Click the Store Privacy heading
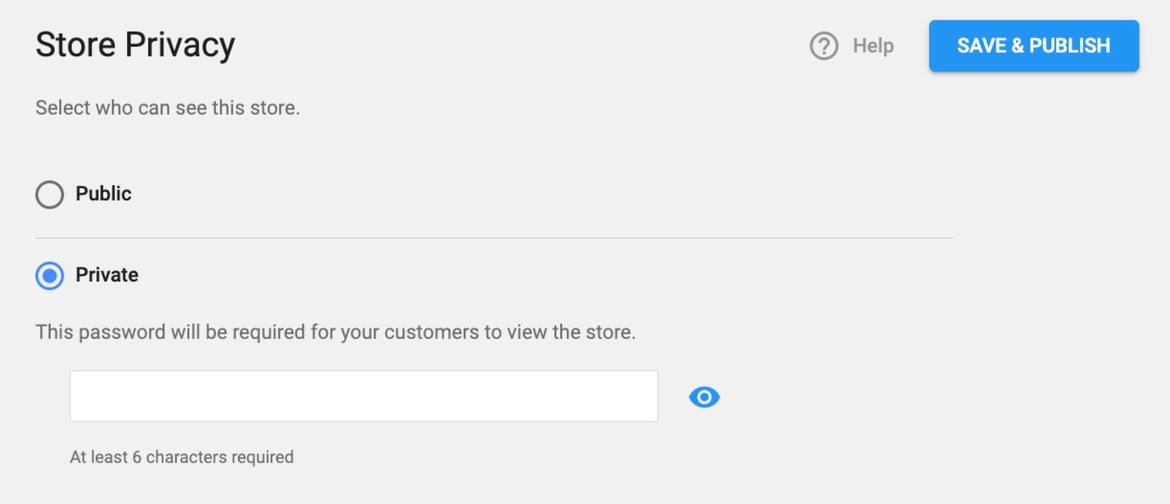The width and height of the screenshot is (1170, 504). tap(135, 45)
